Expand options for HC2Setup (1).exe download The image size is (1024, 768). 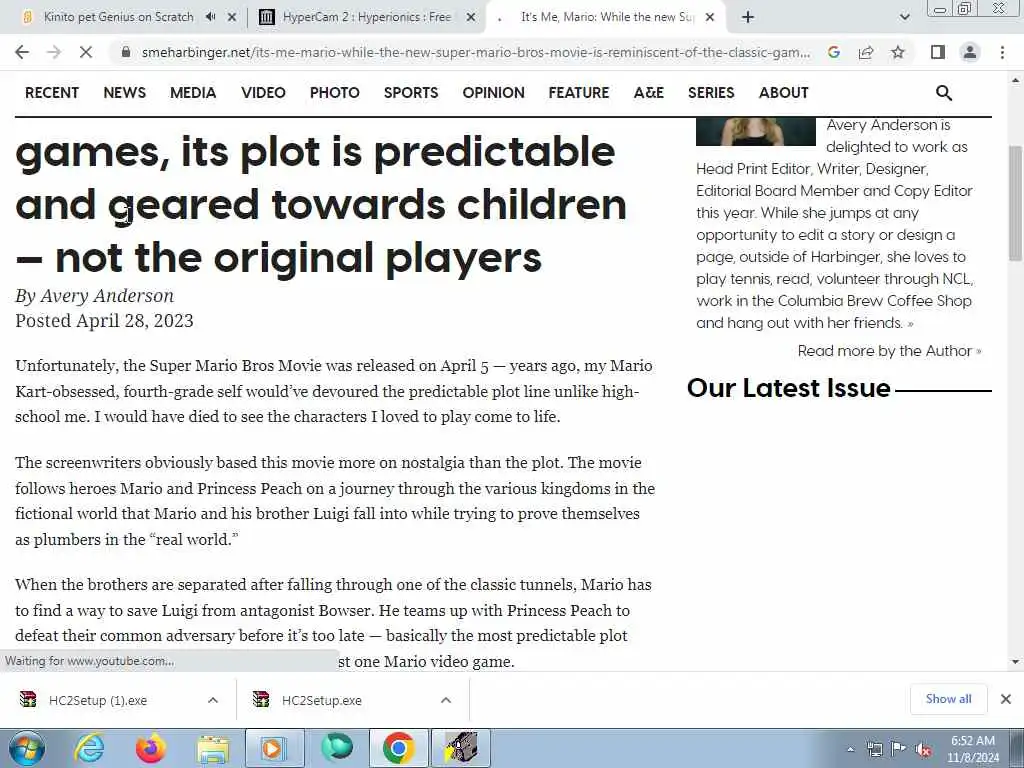tap(212, 700)
